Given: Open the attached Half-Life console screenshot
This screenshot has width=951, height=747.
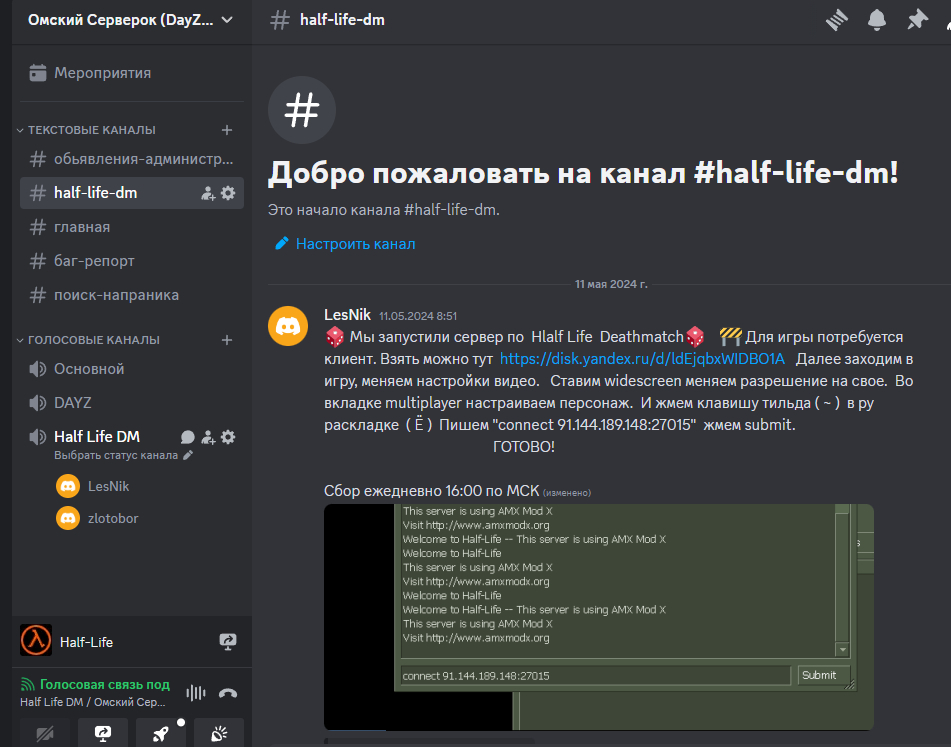Looking at the screenshot, I should point(599,617).
